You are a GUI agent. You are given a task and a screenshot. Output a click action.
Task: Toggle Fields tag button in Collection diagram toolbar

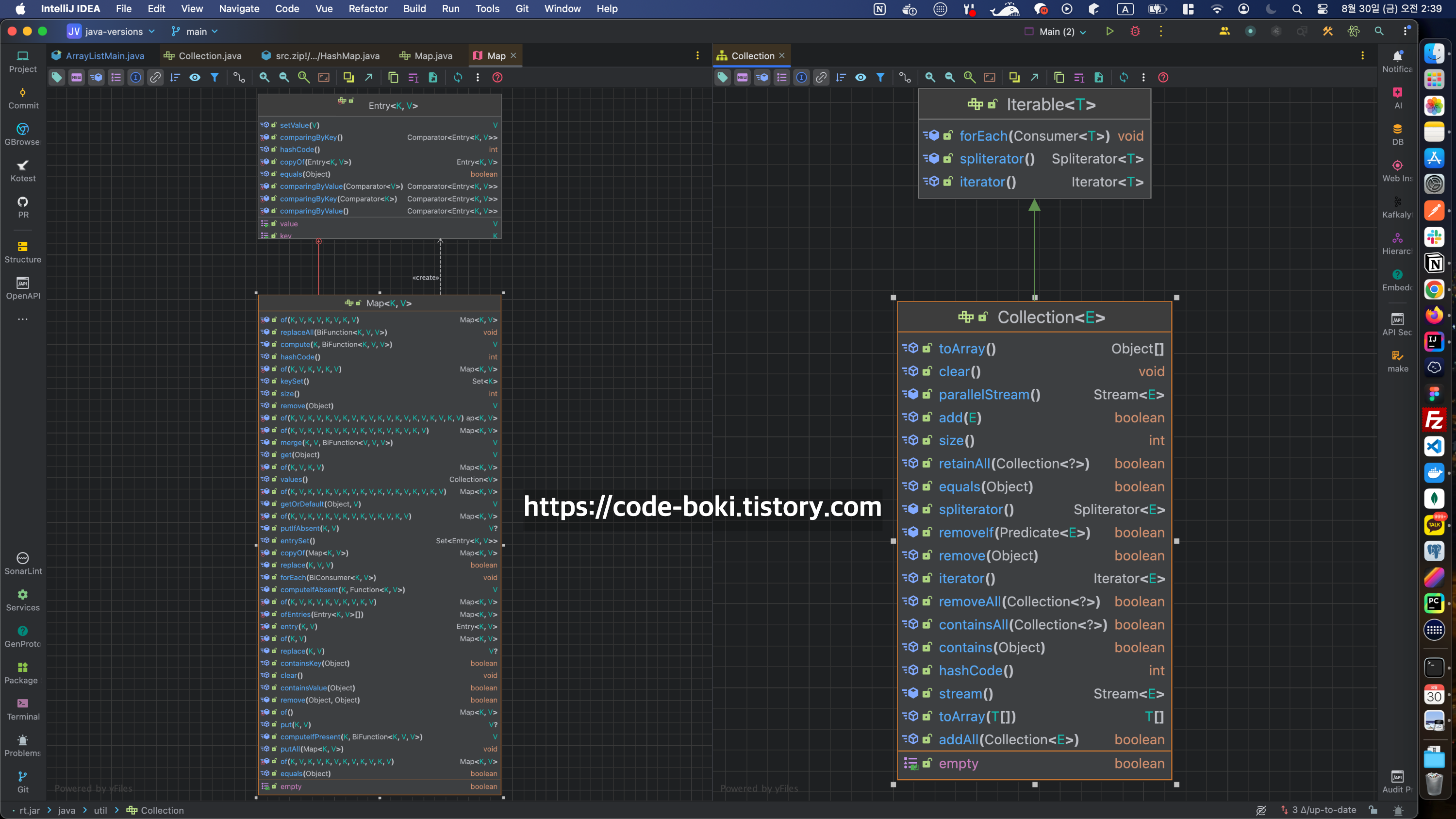point(722,78)
